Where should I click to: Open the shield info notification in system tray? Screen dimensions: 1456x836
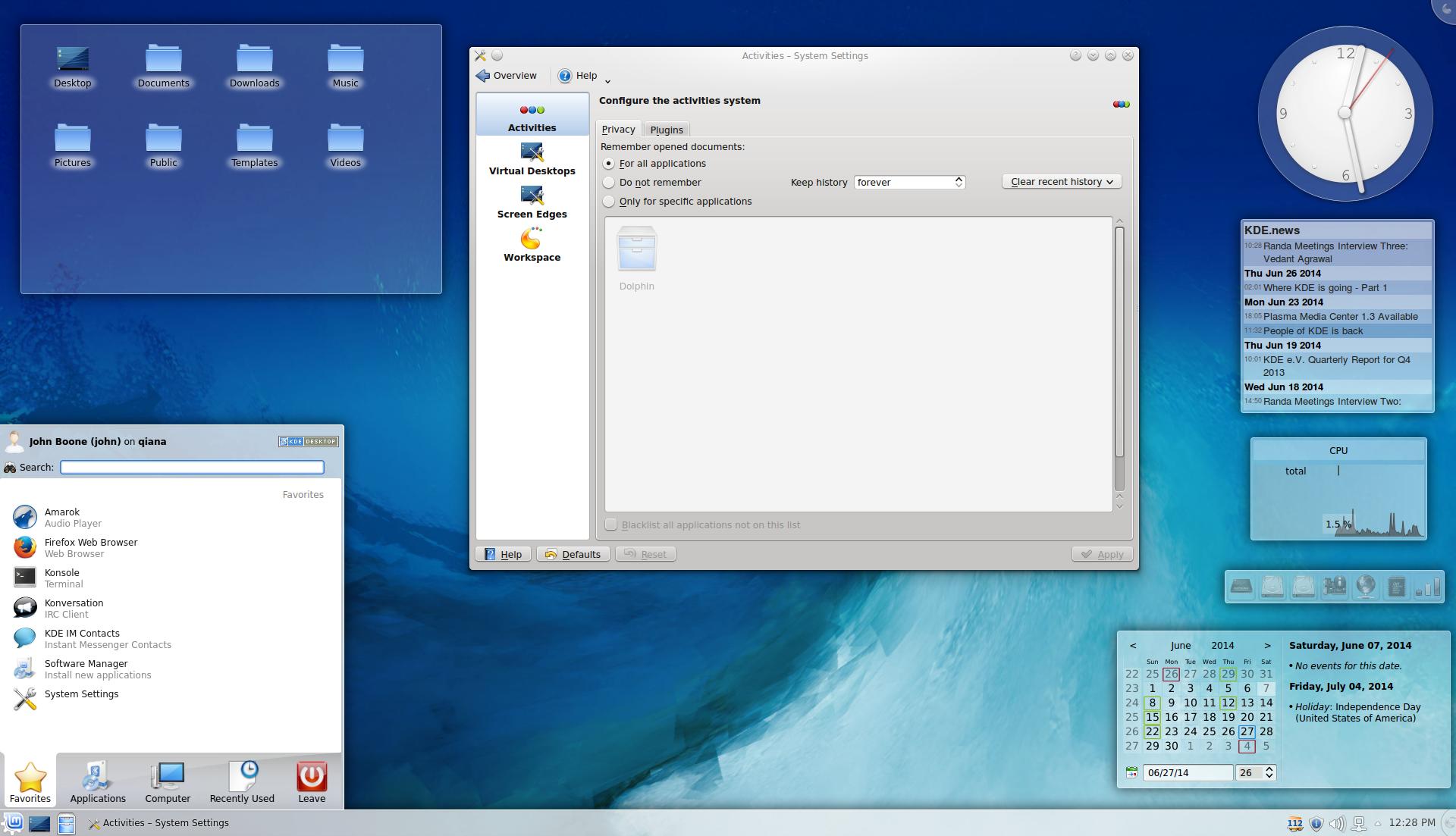click(x=1316, y=823)
